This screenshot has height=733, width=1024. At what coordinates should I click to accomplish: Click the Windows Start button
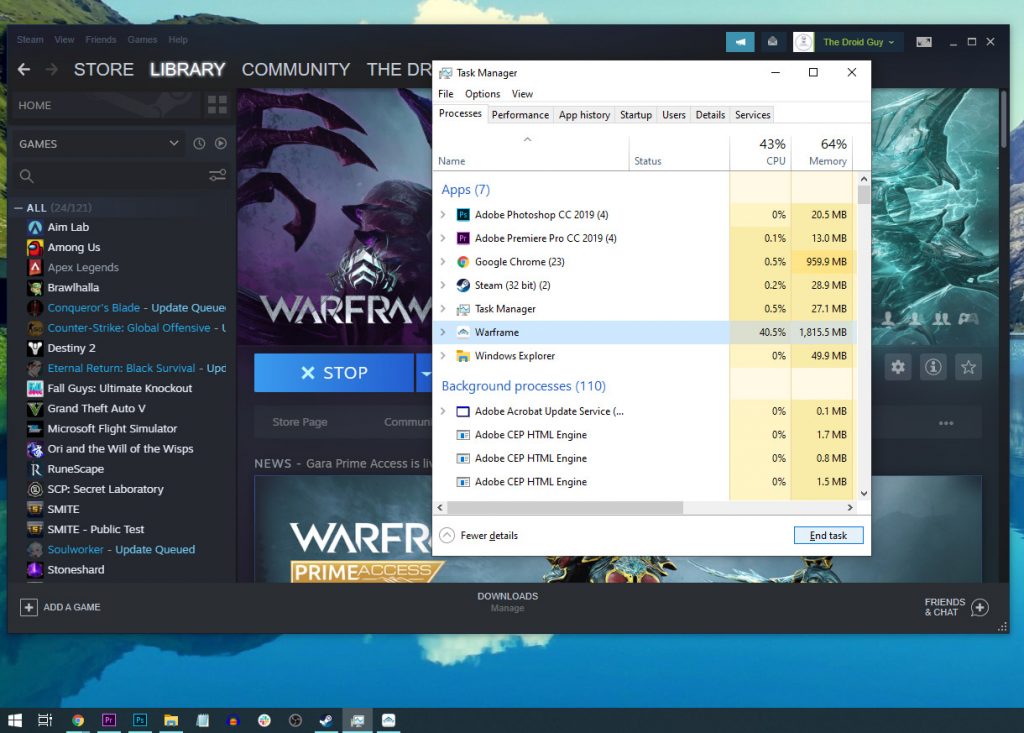[15, 720]
